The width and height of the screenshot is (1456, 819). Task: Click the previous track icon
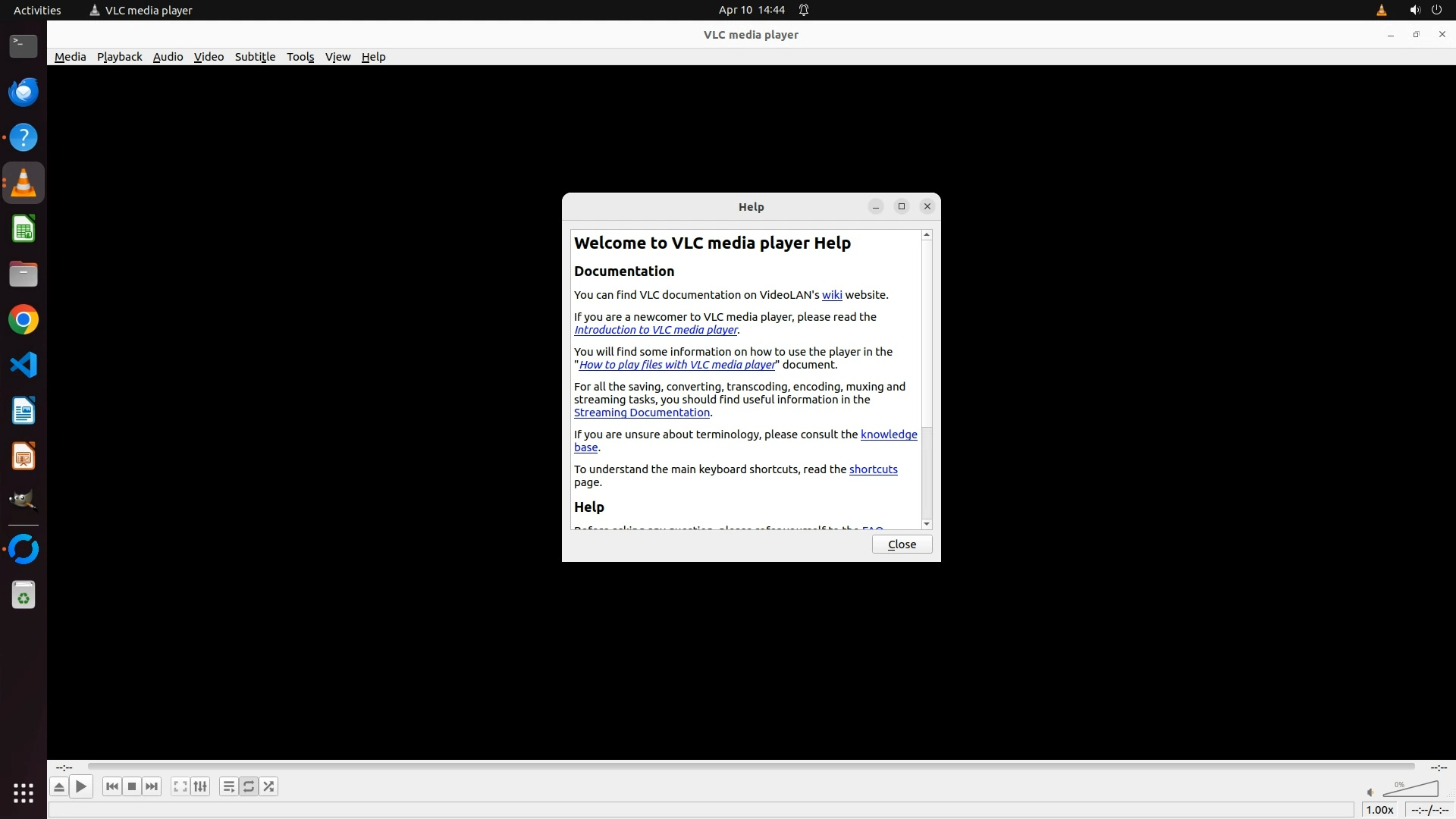point(112,787)
